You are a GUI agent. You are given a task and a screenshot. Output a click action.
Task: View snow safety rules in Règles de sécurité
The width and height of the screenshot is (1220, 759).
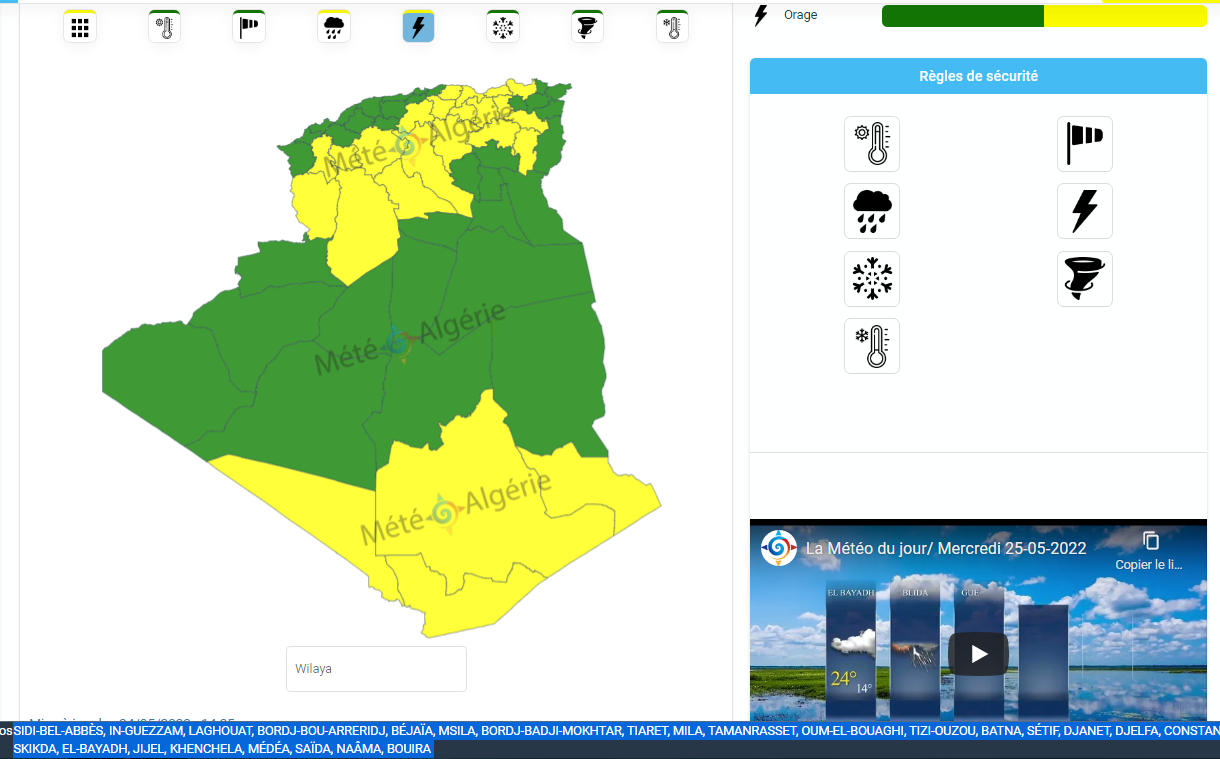[x=872, y=279]
